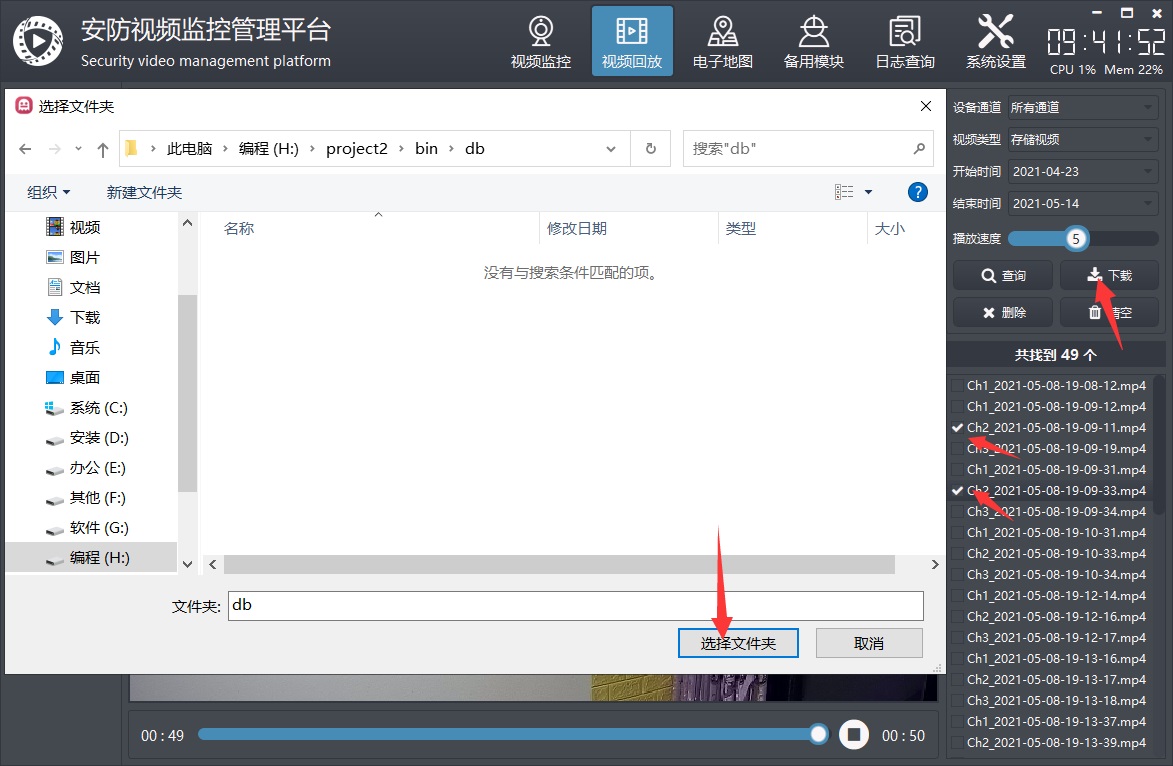Go up one folder level arrow

coord(102,149)
